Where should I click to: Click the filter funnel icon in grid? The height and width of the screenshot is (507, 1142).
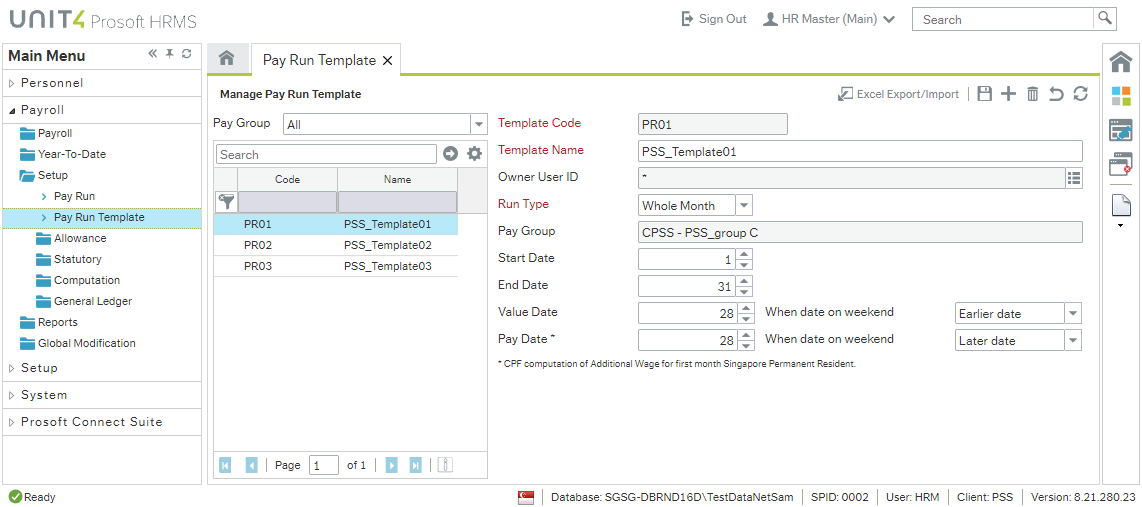pos(227,202)
